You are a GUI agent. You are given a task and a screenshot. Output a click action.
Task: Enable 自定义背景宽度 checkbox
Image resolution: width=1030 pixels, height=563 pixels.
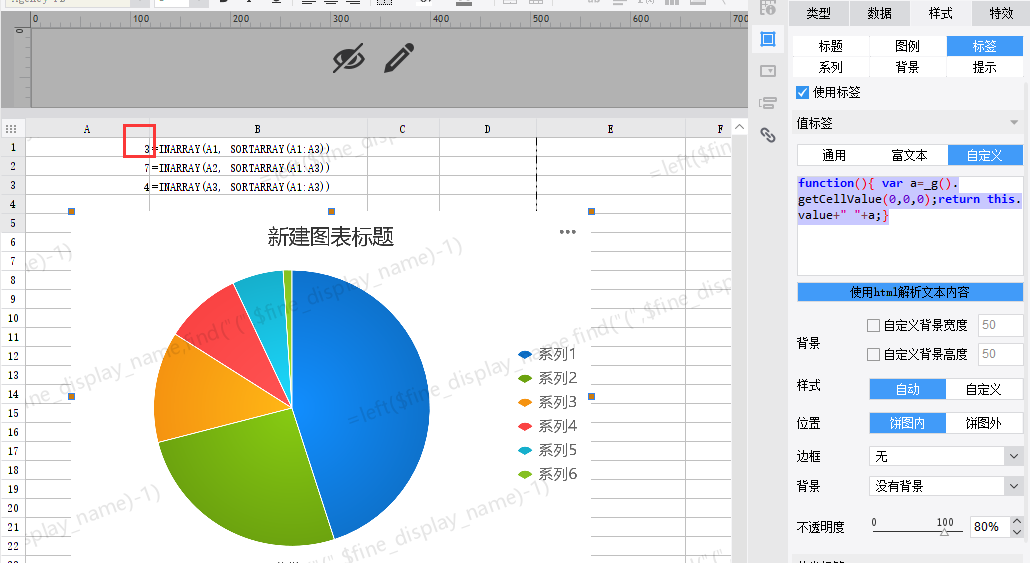pos(874,325)
